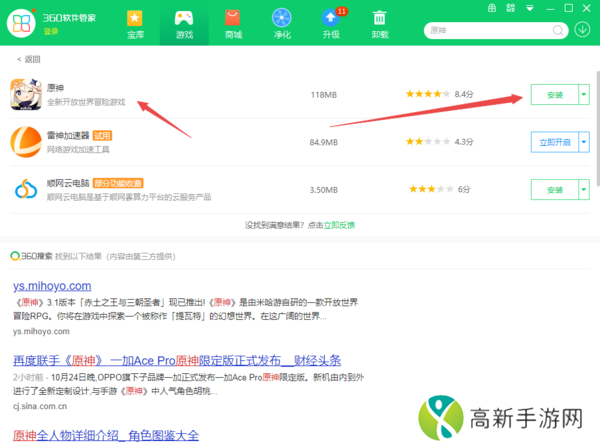Click the cj.sina.com.cn source text
600x443 pixels.
pyautogui.click(x=40, y=406)
